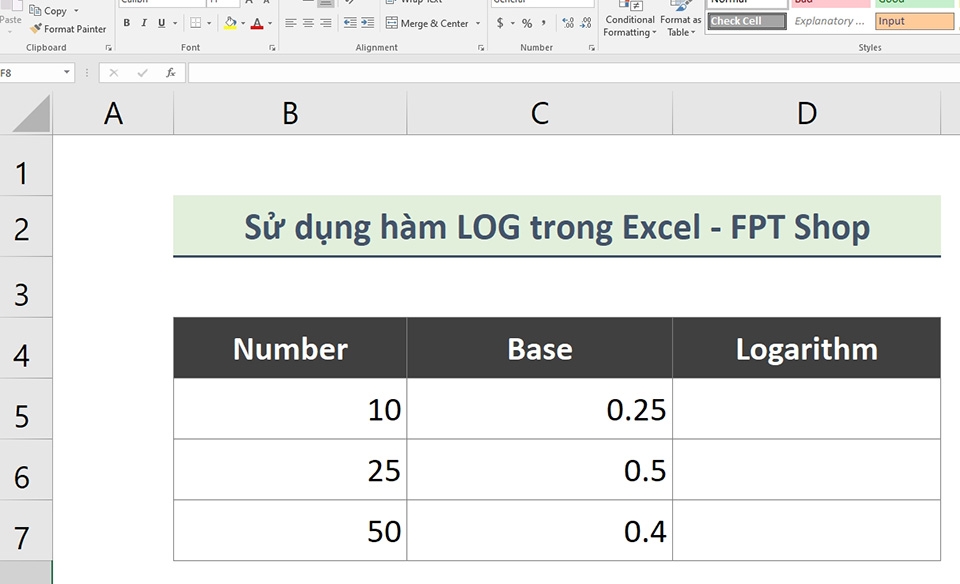
Task: Toggle Underline formatting
Action: tap(162, 23)
